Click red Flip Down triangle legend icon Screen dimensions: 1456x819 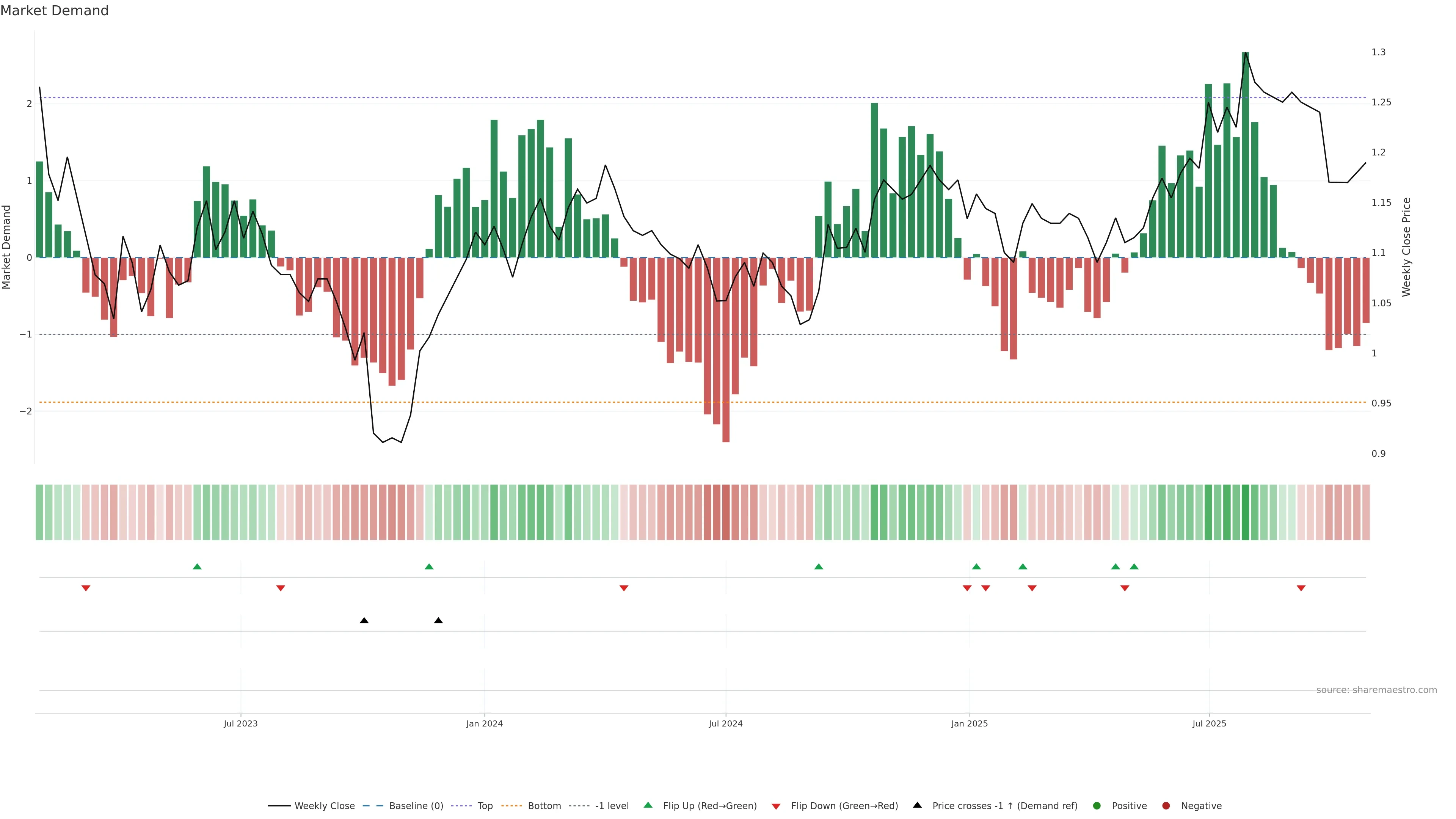[776, 806]
